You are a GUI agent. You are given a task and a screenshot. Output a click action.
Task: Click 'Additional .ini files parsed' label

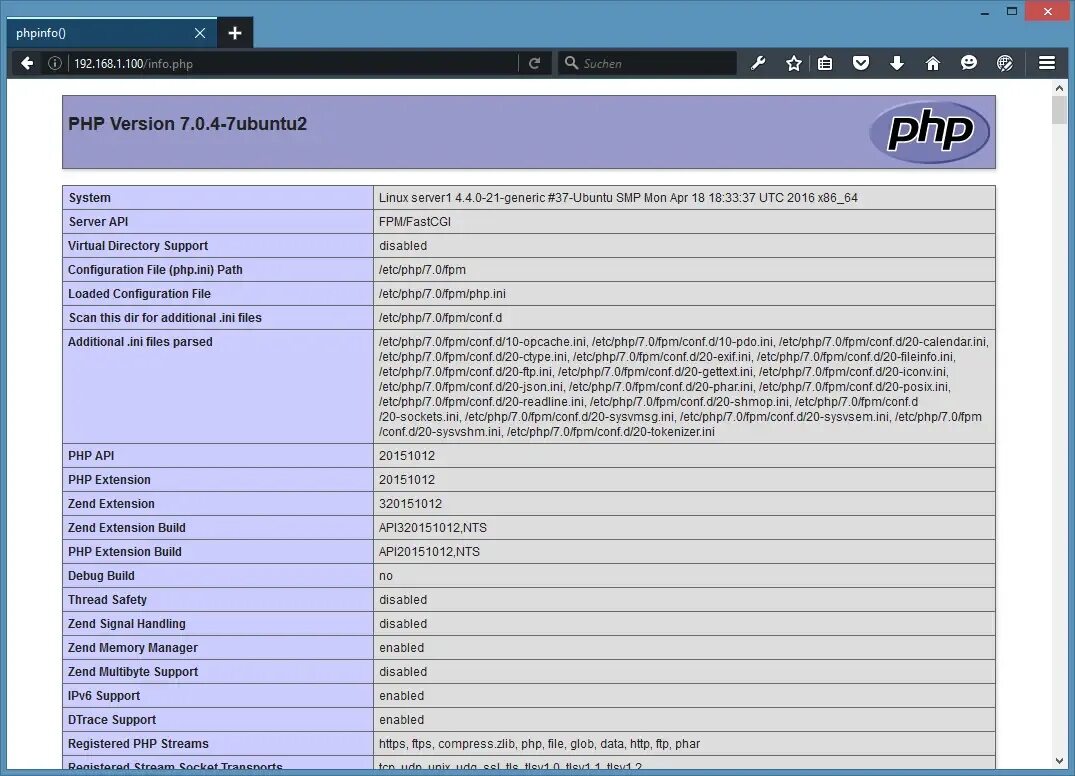[x=140, y=341]
